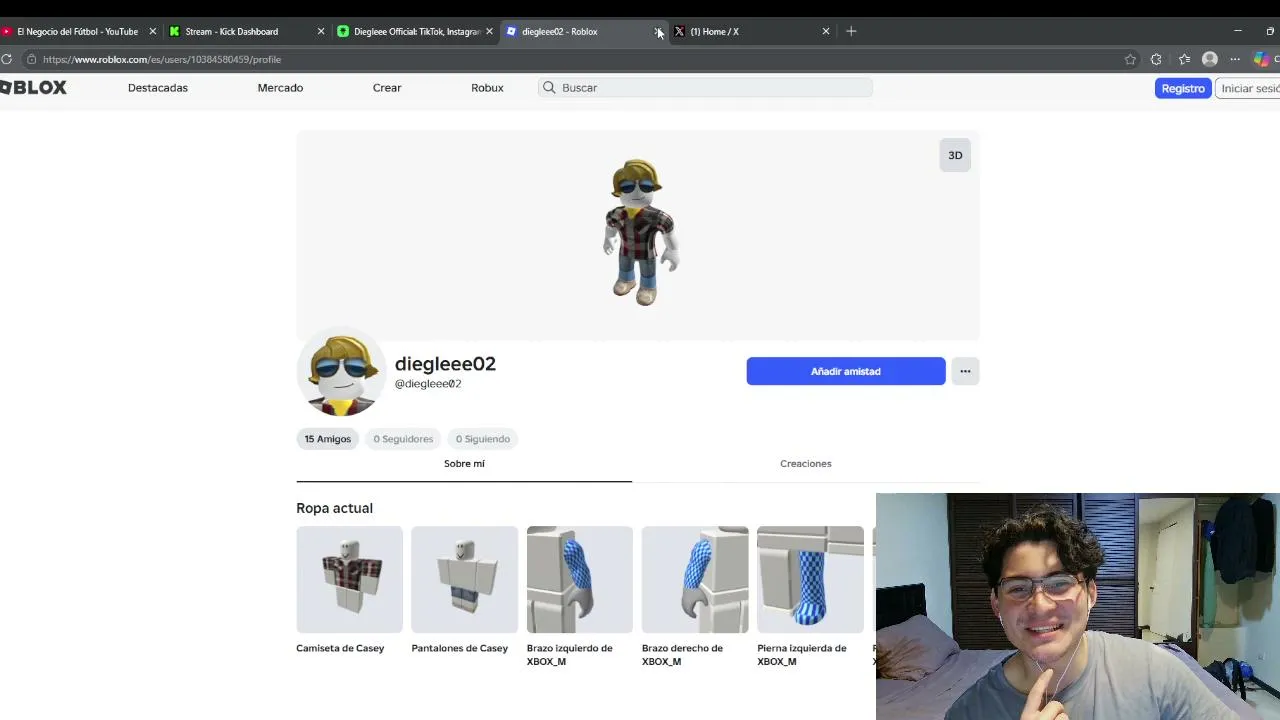Image resolution: width=1280 pixels, height=720 pixels.
Task: Minimize the browser window
Action: tap(1238, 31)
